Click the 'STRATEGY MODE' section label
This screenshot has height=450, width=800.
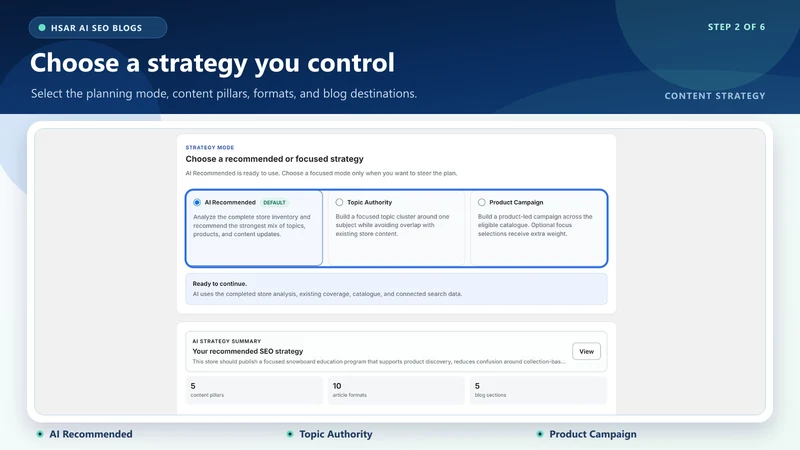coord(210,147)
